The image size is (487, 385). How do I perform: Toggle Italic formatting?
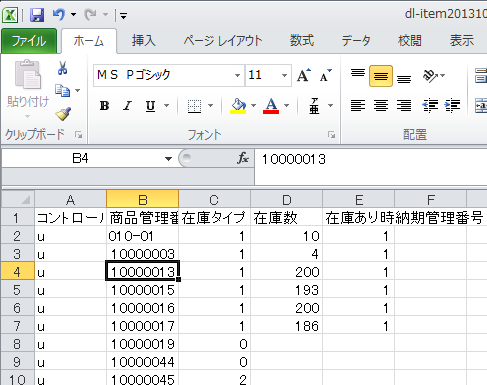[127, 106]
